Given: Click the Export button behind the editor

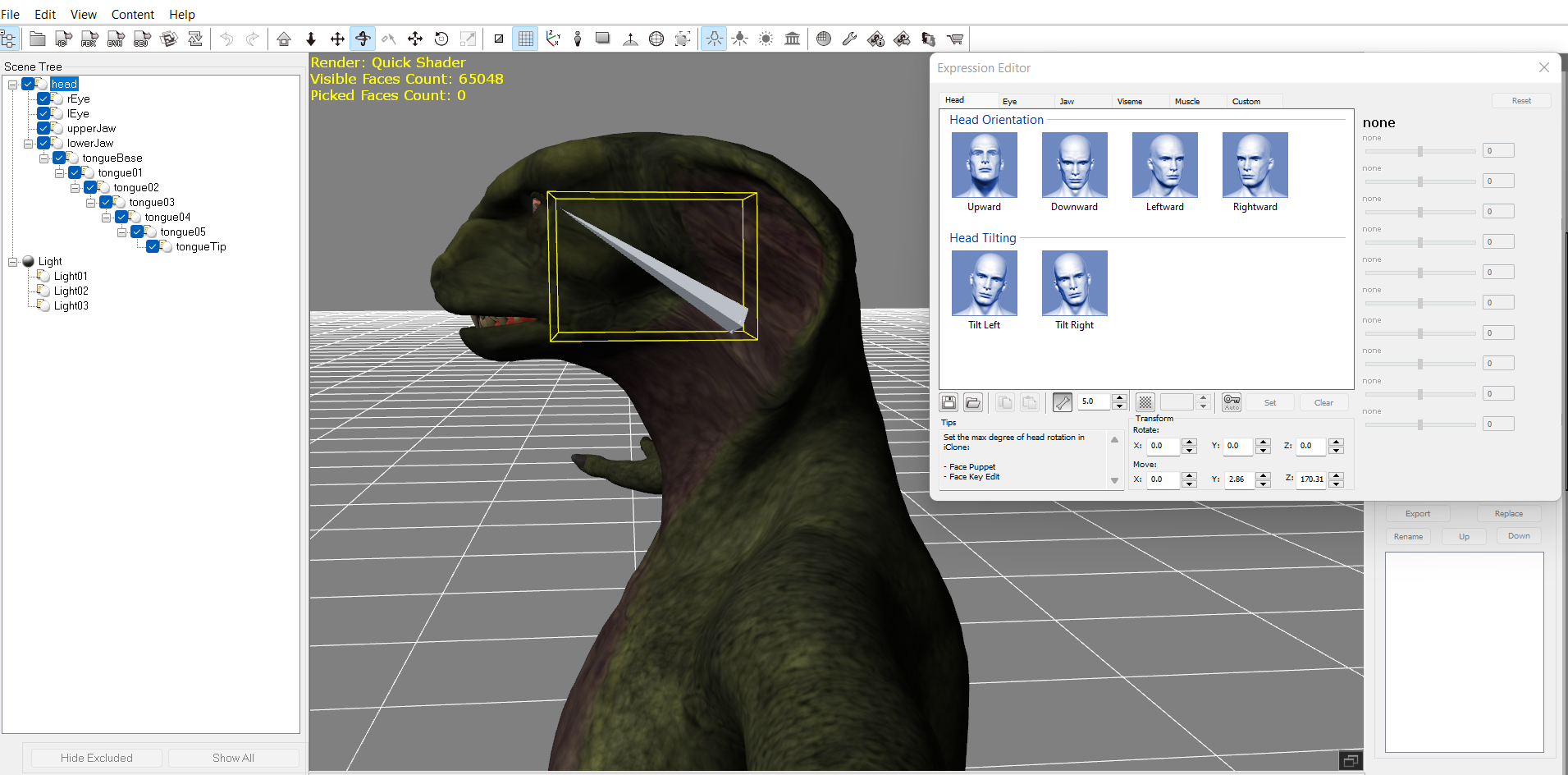Looking at the screenshot, I should (x=1418, y=513).
